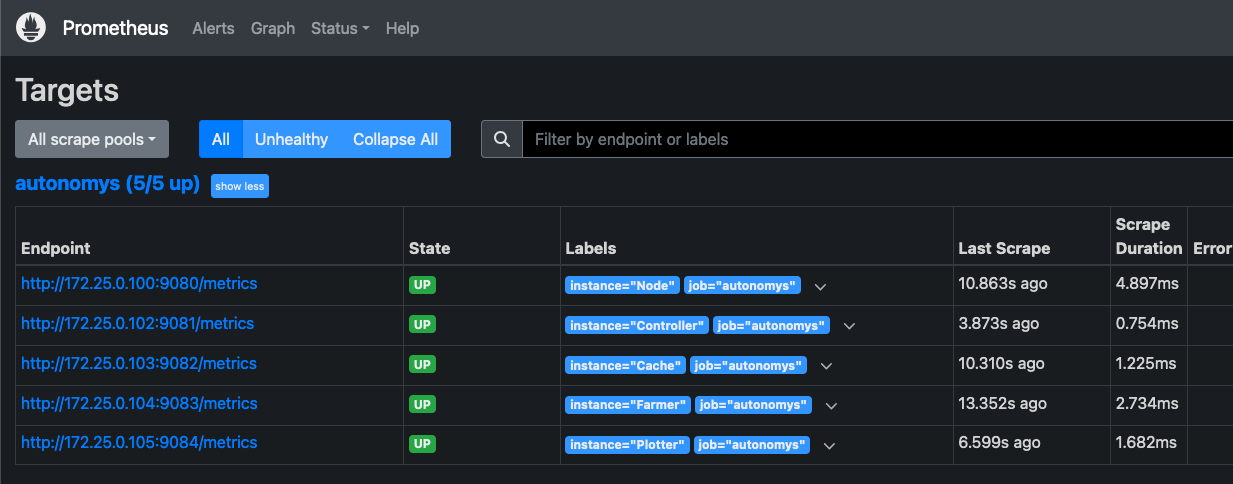Click the job="autonomys" badge in Node row
The image size is (1233, 484).
point(743,285)
